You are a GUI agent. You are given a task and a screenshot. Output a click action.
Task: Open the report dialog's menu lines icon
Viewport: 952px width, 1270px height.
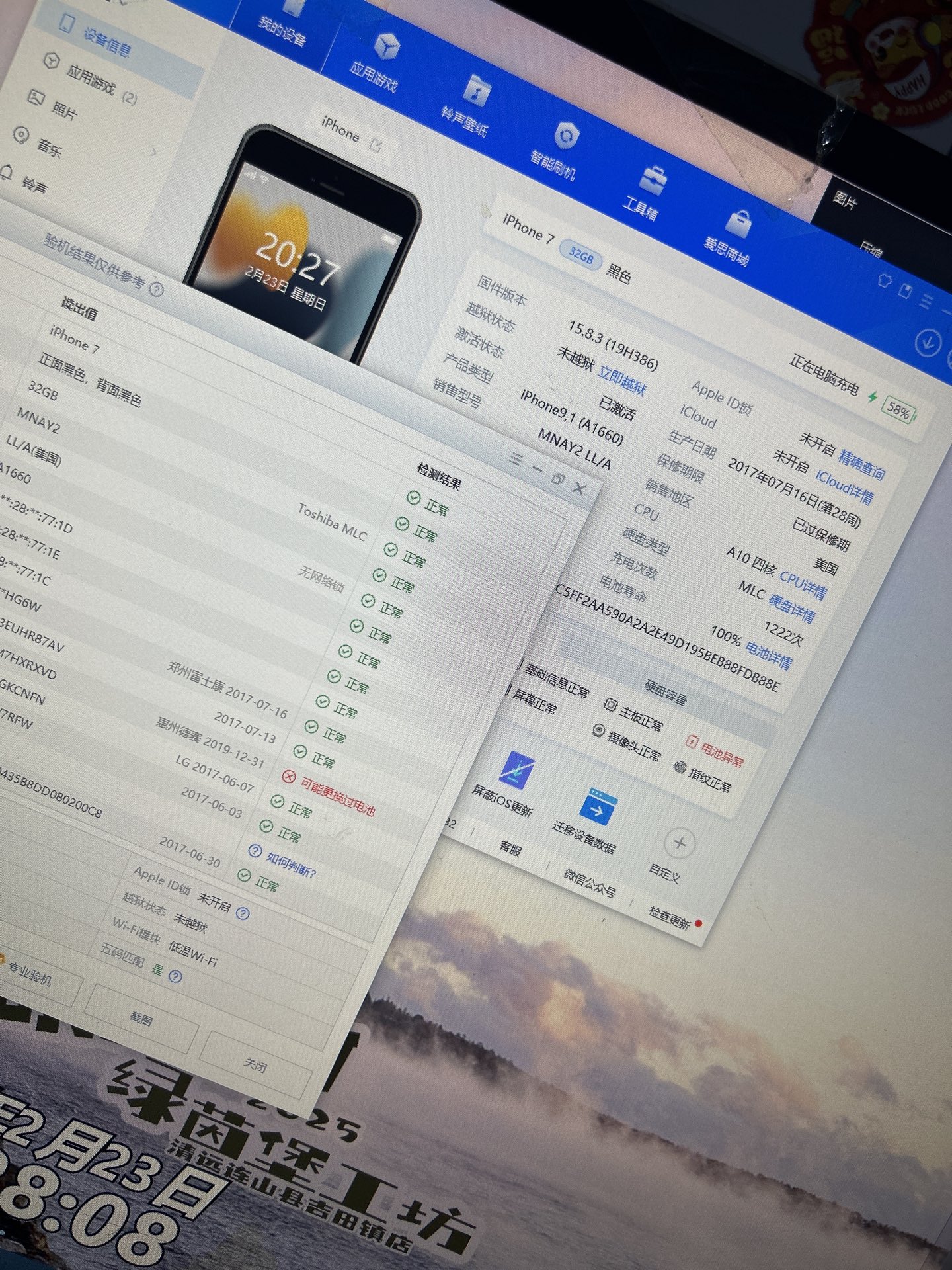[x=516, y=458]
